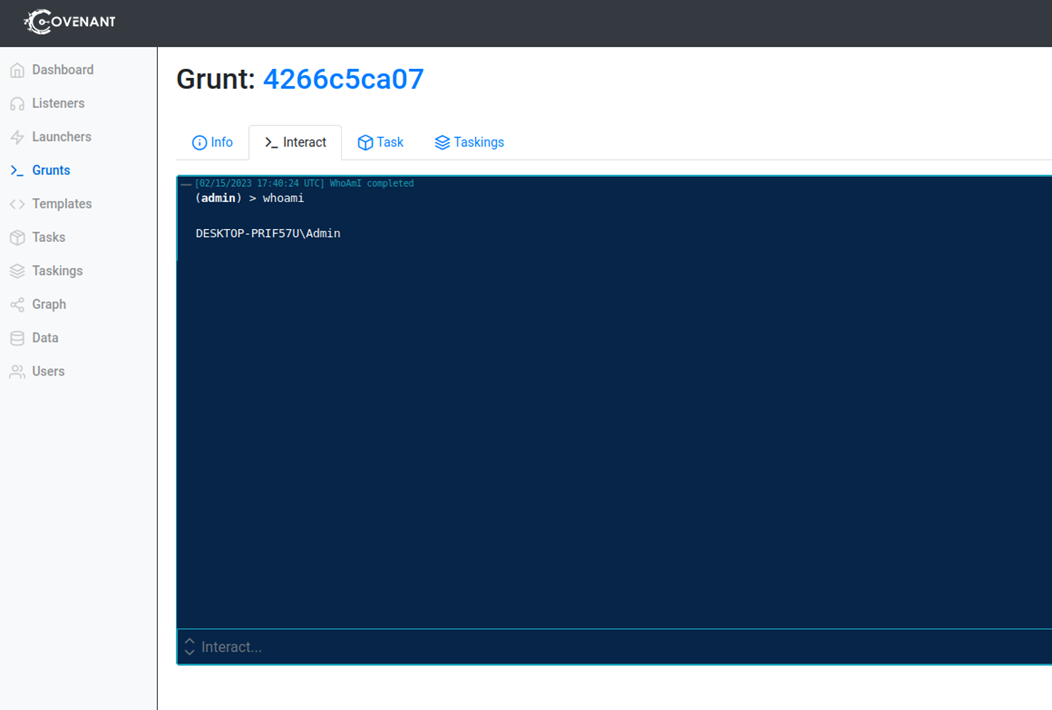
Task: Collapse the WhoAmI completed output entry
Action: [x=186, y=183]
